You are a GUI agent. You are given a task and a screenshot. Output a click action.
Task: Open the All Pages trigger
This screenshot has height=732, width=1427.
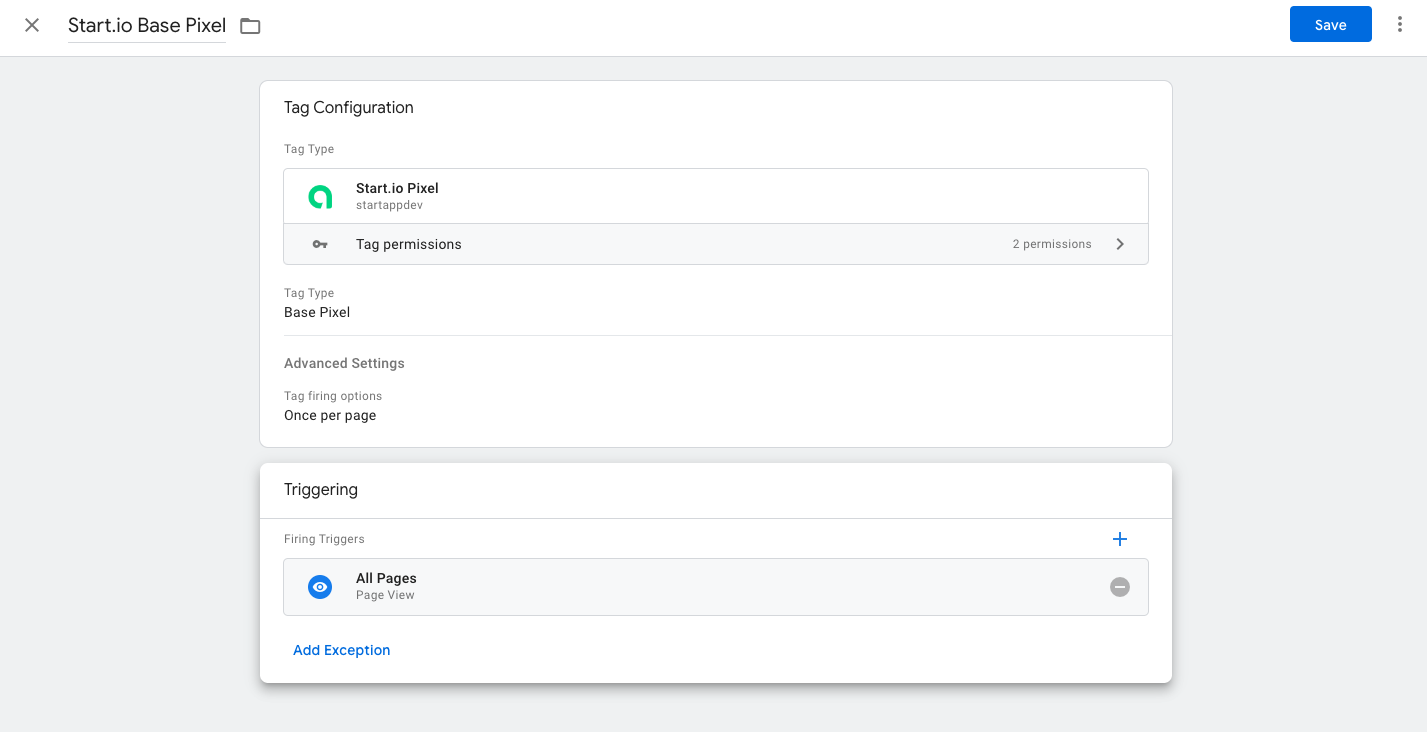pos(716,587)
